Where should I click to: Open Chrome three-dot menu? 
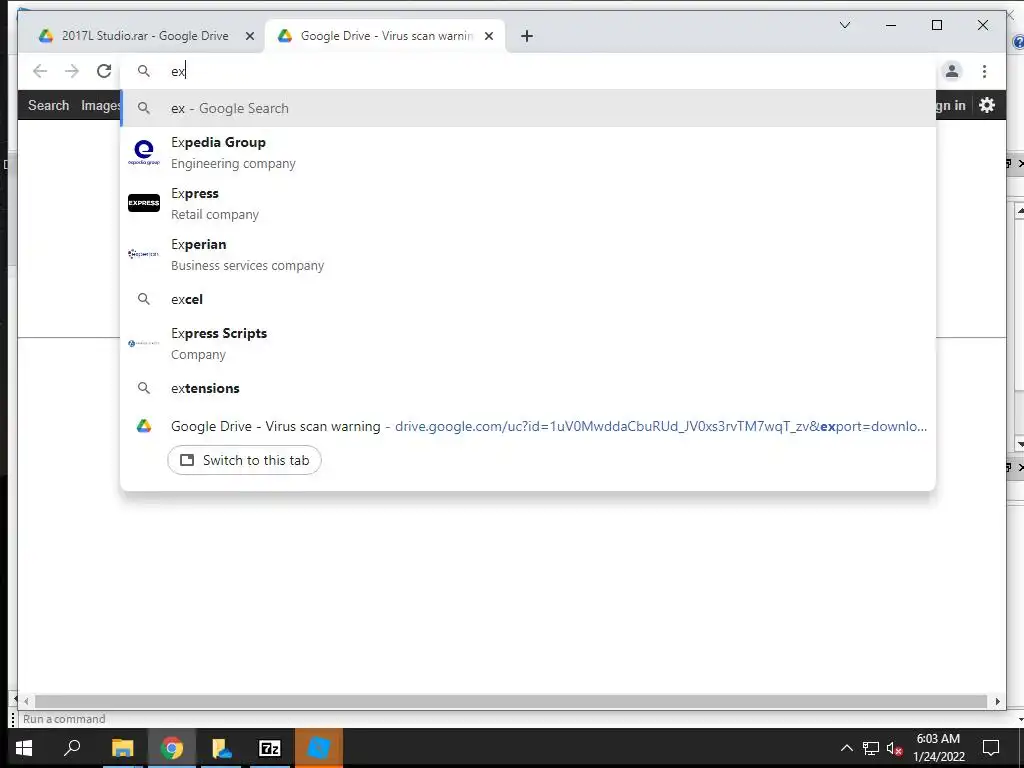(x=984, y=71)
